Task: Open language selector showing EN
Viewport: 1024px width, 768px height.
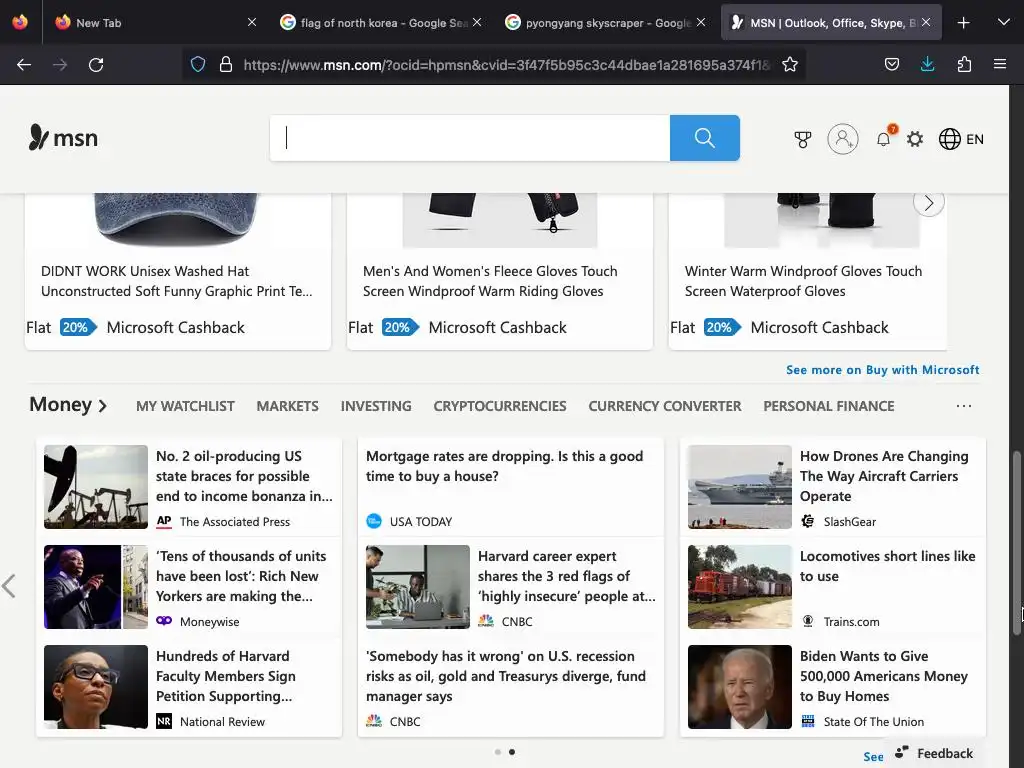Action: tap(961, 140)
